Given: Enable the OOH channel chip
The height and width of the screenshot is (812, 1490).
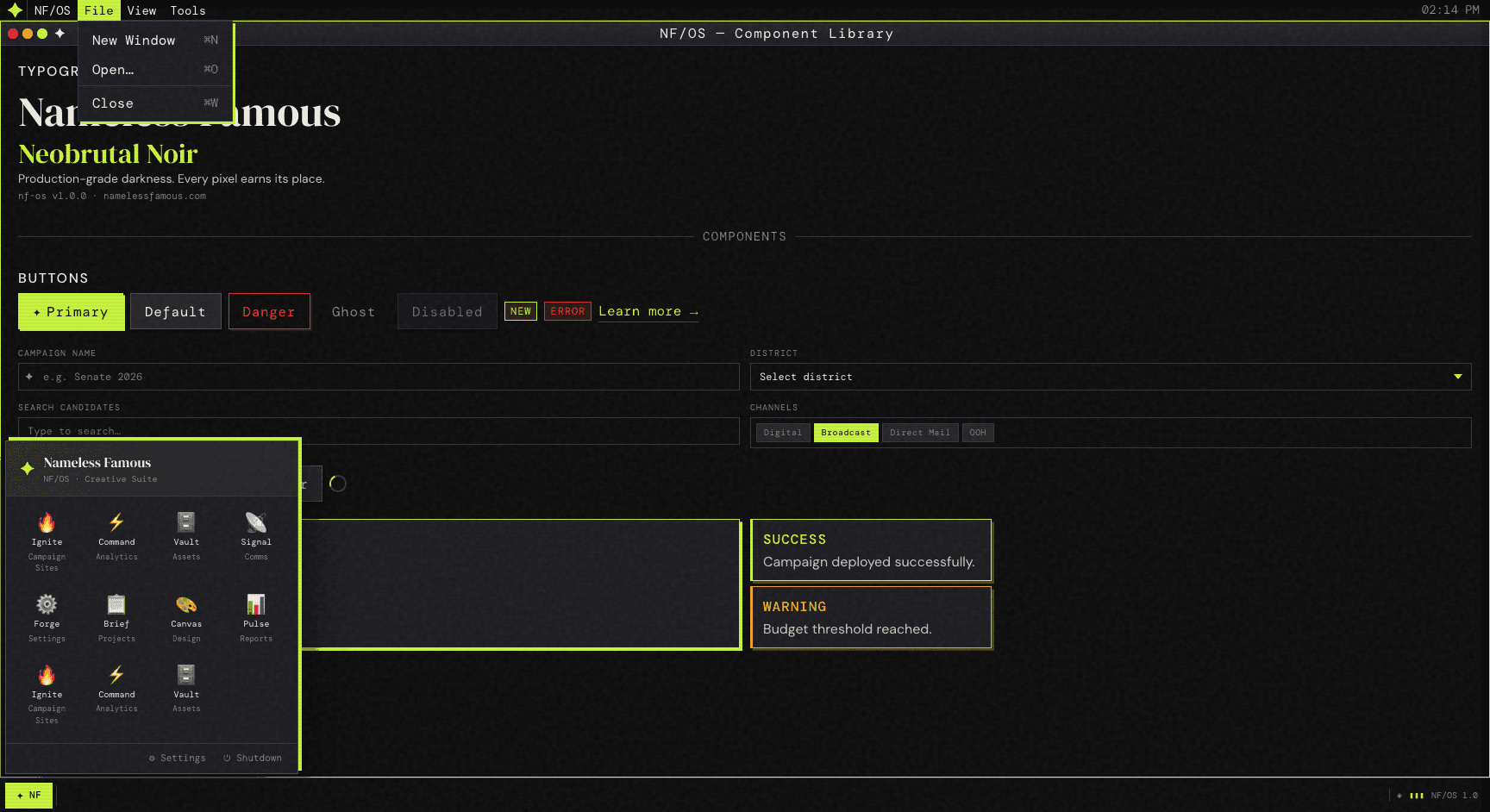Looking at the screenshot, I should point(978,432).
